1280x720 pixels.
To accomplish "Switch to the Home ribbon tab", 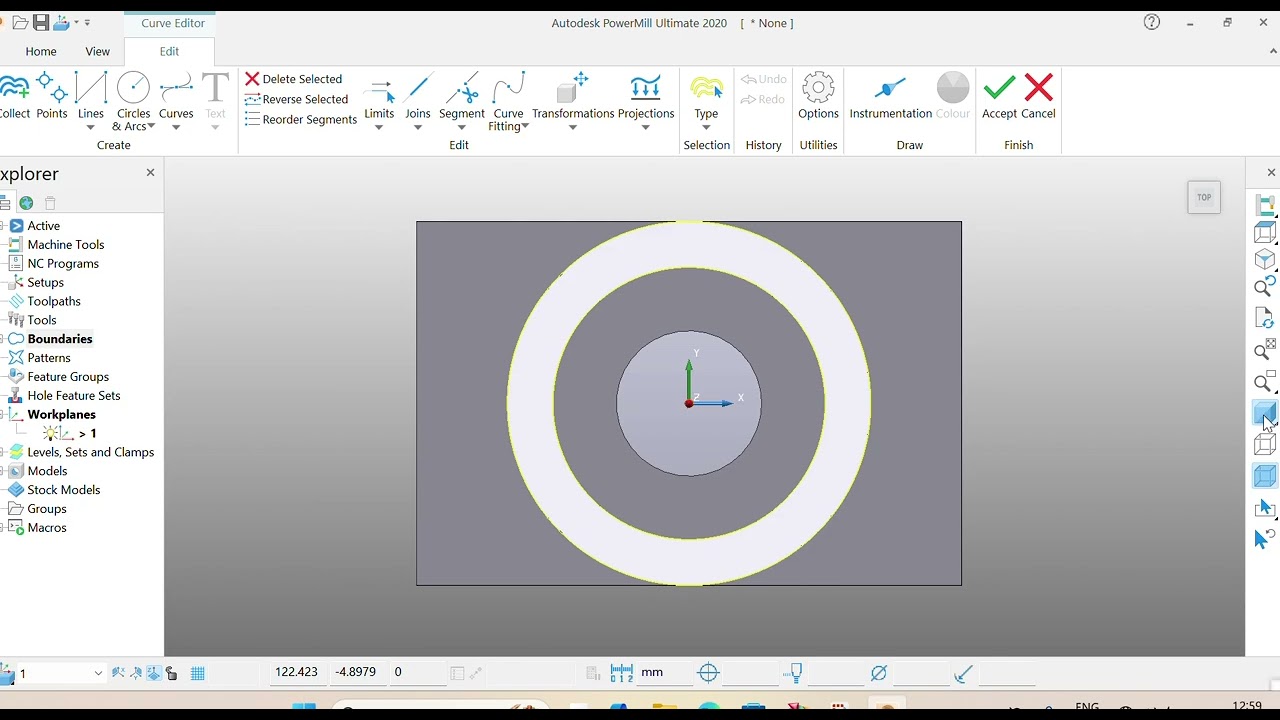I will [41, 51].
